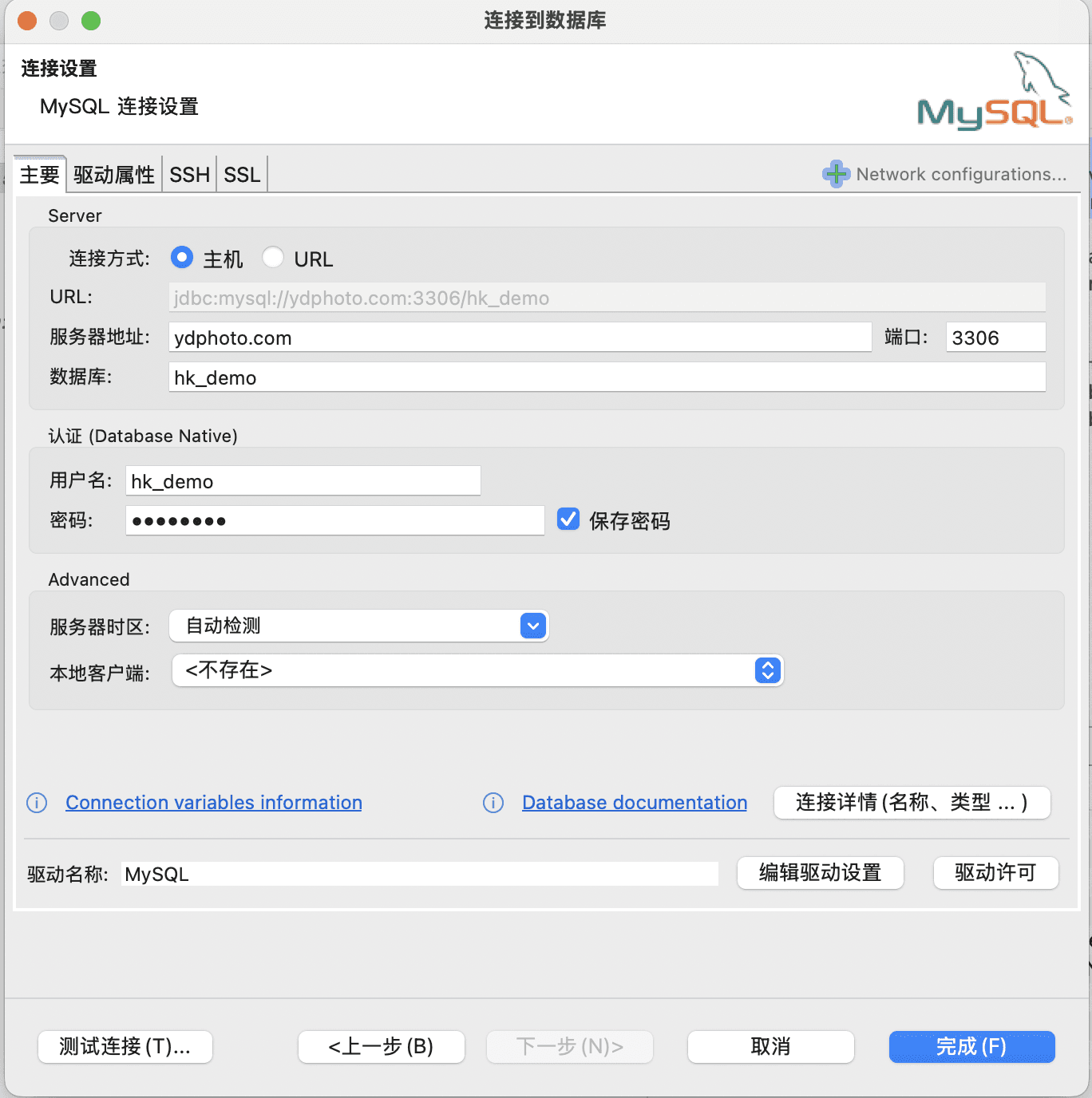Click the 编辑驱动设置 button
The width and height of the screenshot is (1092, 1098).
820,873
